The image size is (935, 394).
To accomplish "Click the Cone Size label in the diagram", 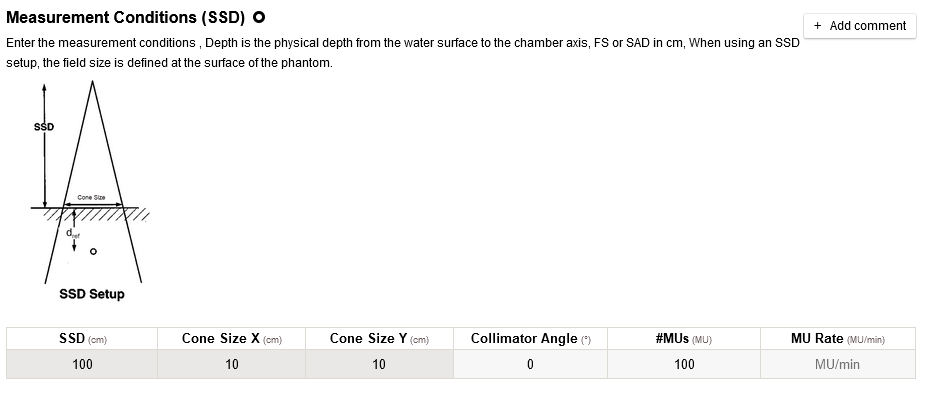I will 91,197.
